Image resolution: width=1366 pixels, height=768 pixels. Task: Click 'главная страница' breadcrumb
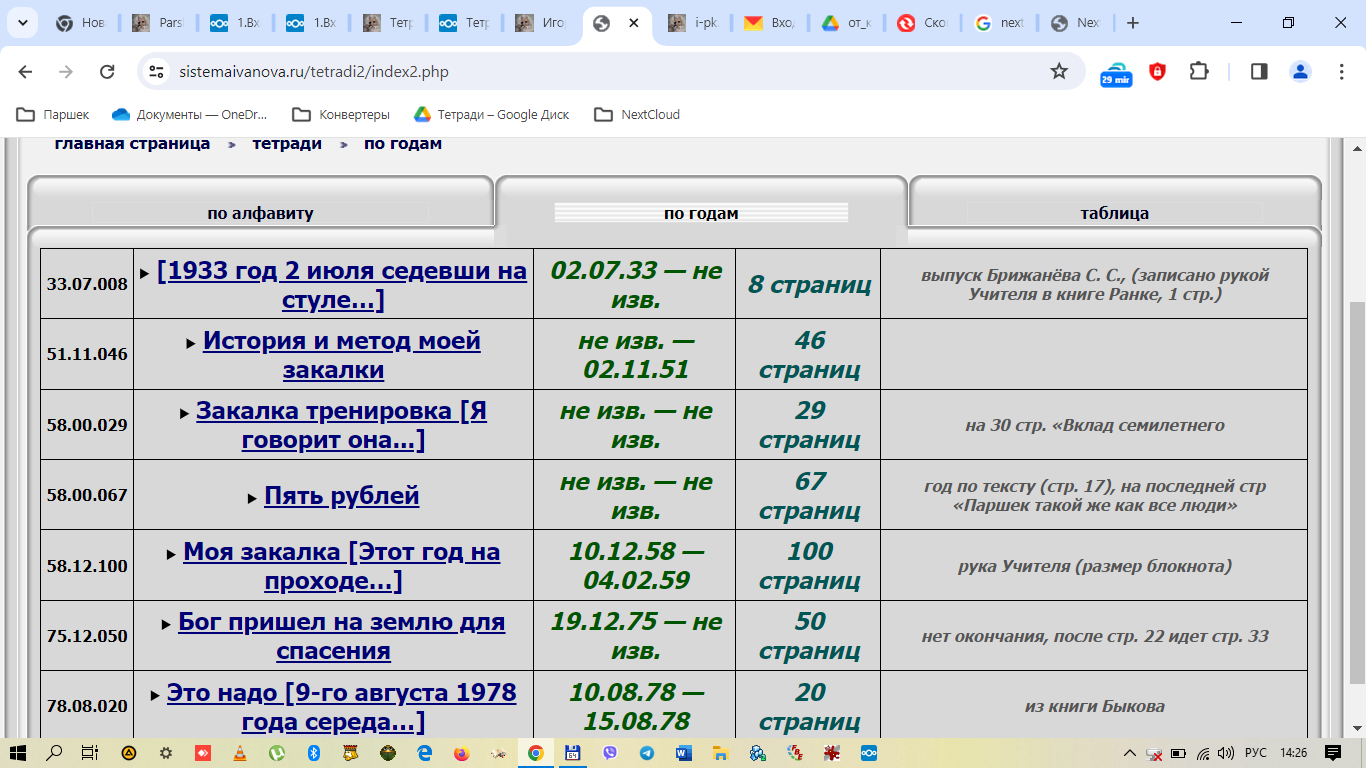coord(132,144)
